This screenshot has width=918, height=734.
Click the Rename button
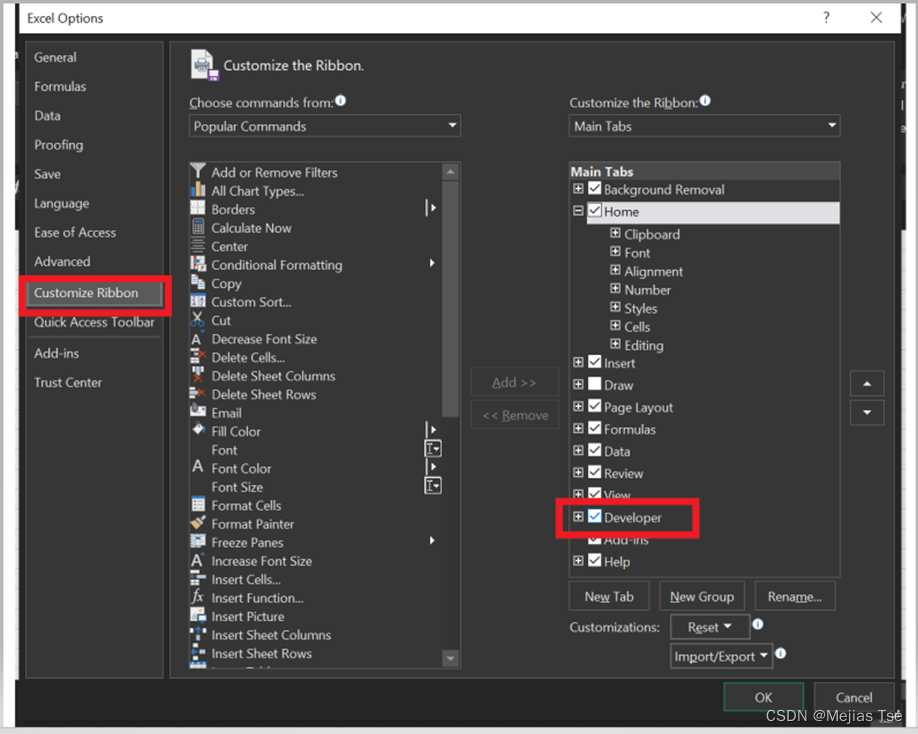point(795,596)
